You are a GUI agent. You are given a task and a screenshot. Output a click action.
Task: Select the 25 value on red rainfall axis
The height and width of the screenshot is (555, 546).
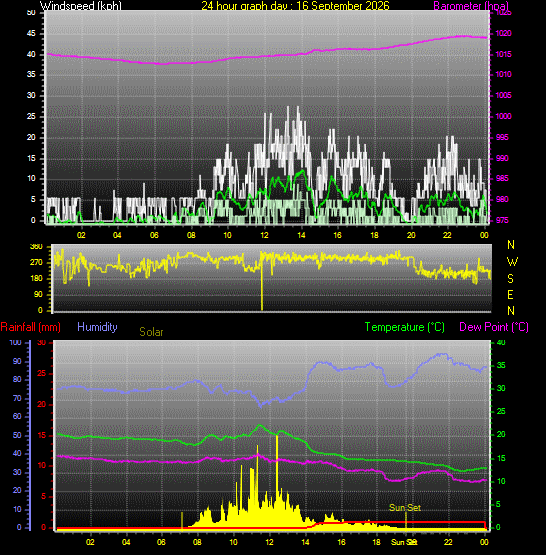(41, 373)
